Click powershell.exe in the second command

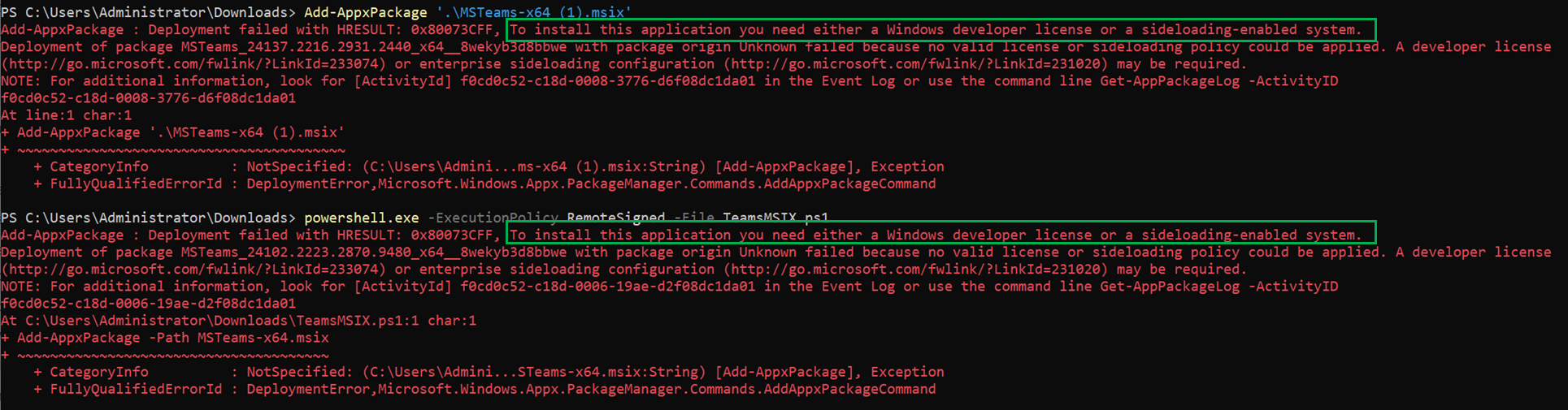[x=362, y=218]
